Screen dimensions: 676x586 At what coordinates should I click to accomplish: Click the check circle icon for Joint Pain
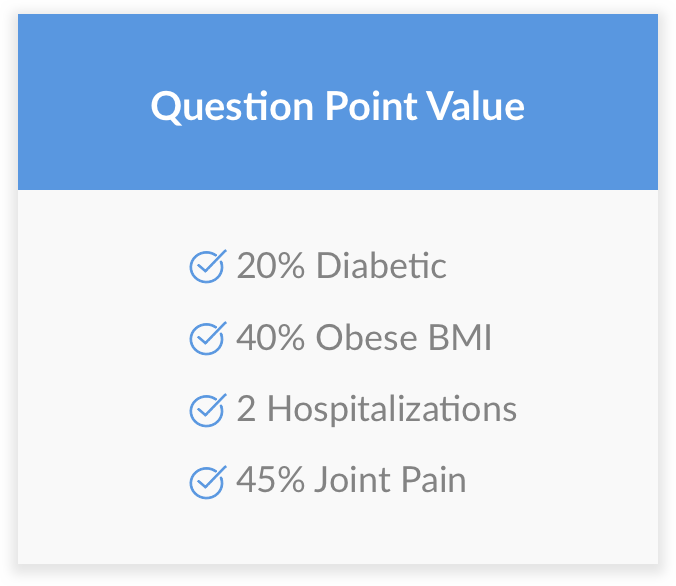(x=207, y=483)
